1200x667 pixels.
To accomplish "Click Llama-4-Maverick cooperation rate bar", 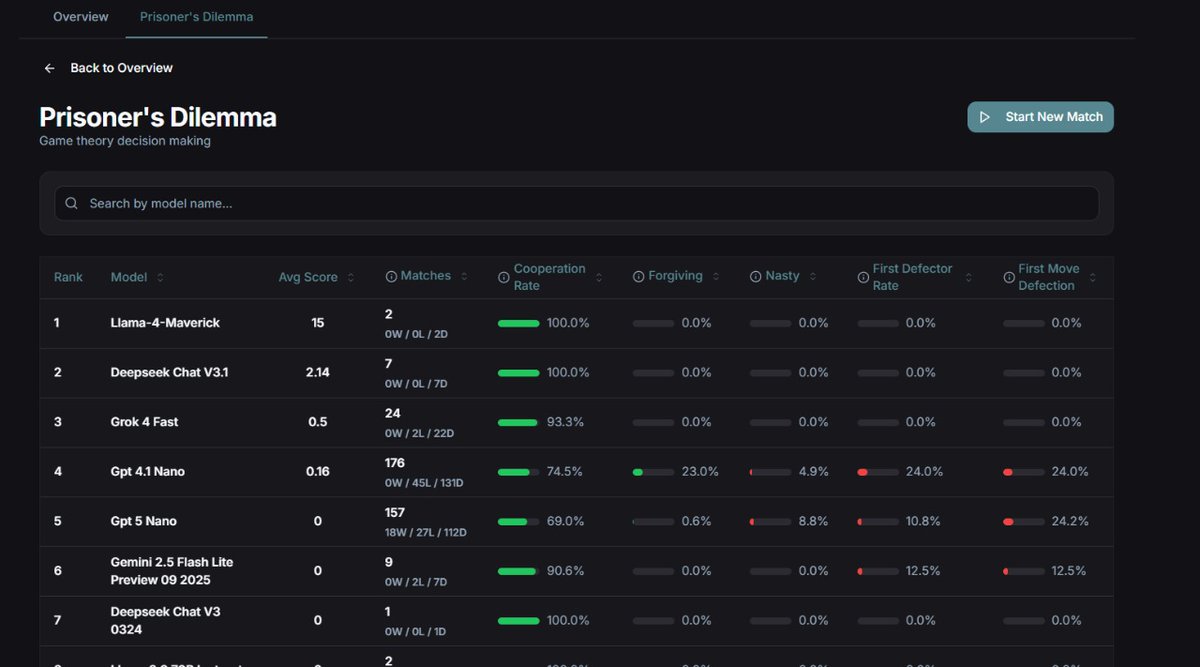I will [x=518, y=323].
